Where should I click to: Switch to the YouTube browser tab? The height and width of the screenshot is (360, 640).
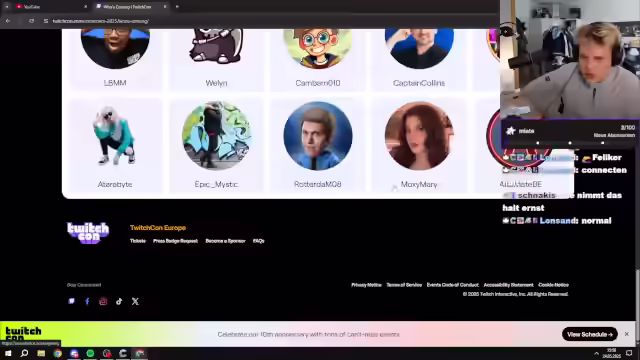coord(48,7)
